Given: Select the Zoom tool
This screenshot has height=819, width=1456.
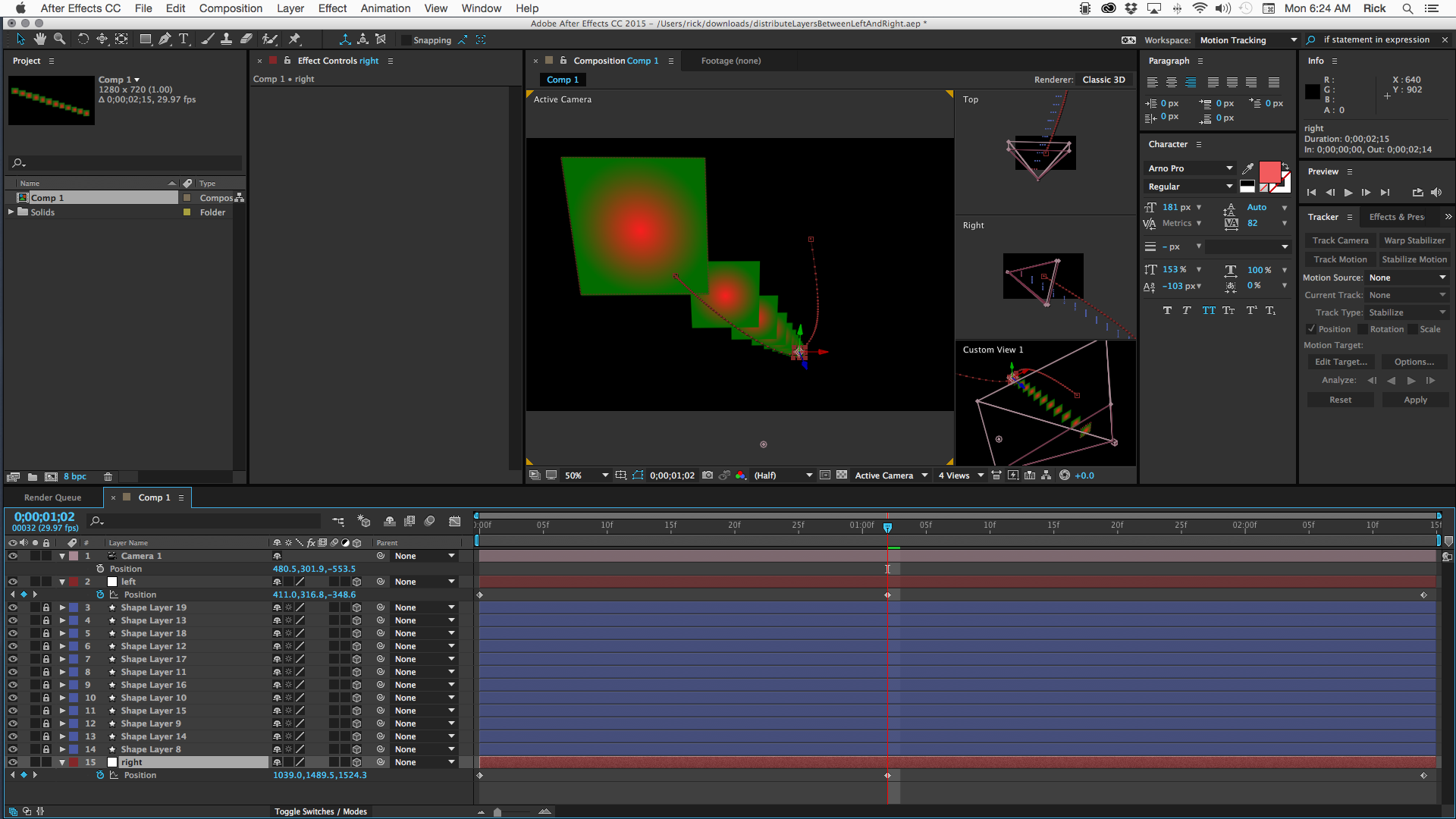Looking at the screenshot, I should pos(59,39).
